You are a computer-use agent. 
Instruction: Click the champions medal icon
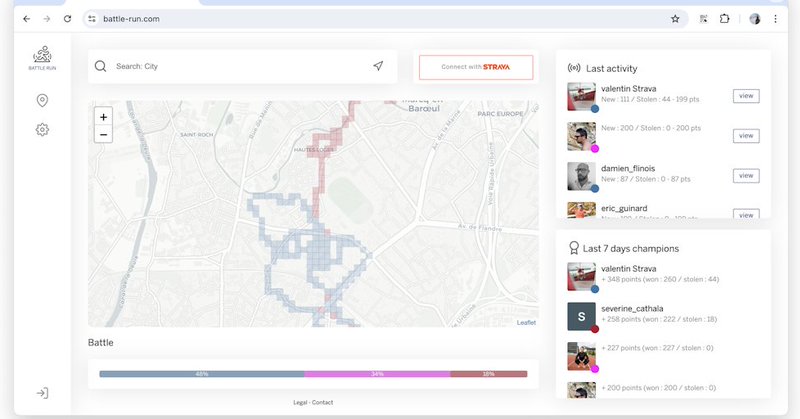(574, 248)
